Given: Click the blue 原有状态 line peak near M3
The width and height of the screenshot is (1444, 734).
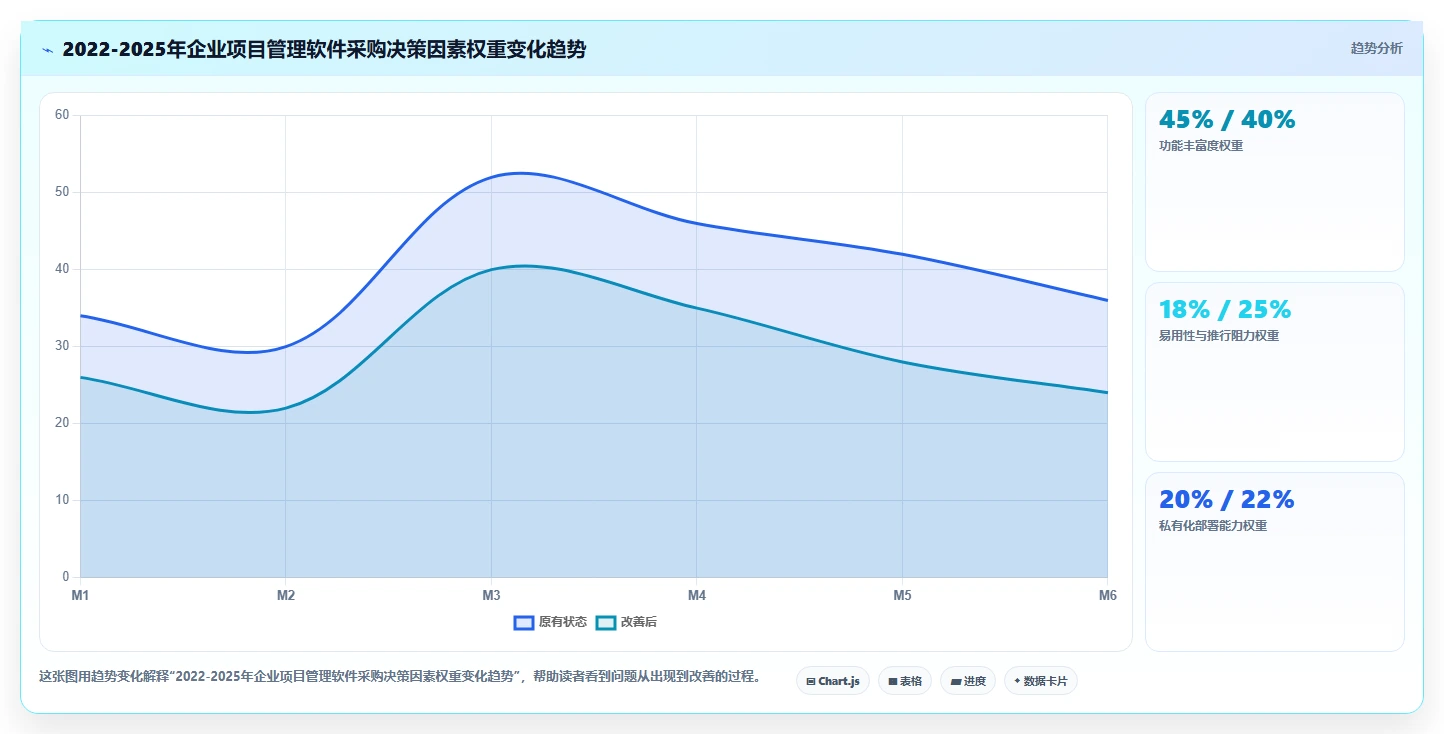Looking at the screenshot, I should coord(520,173).
